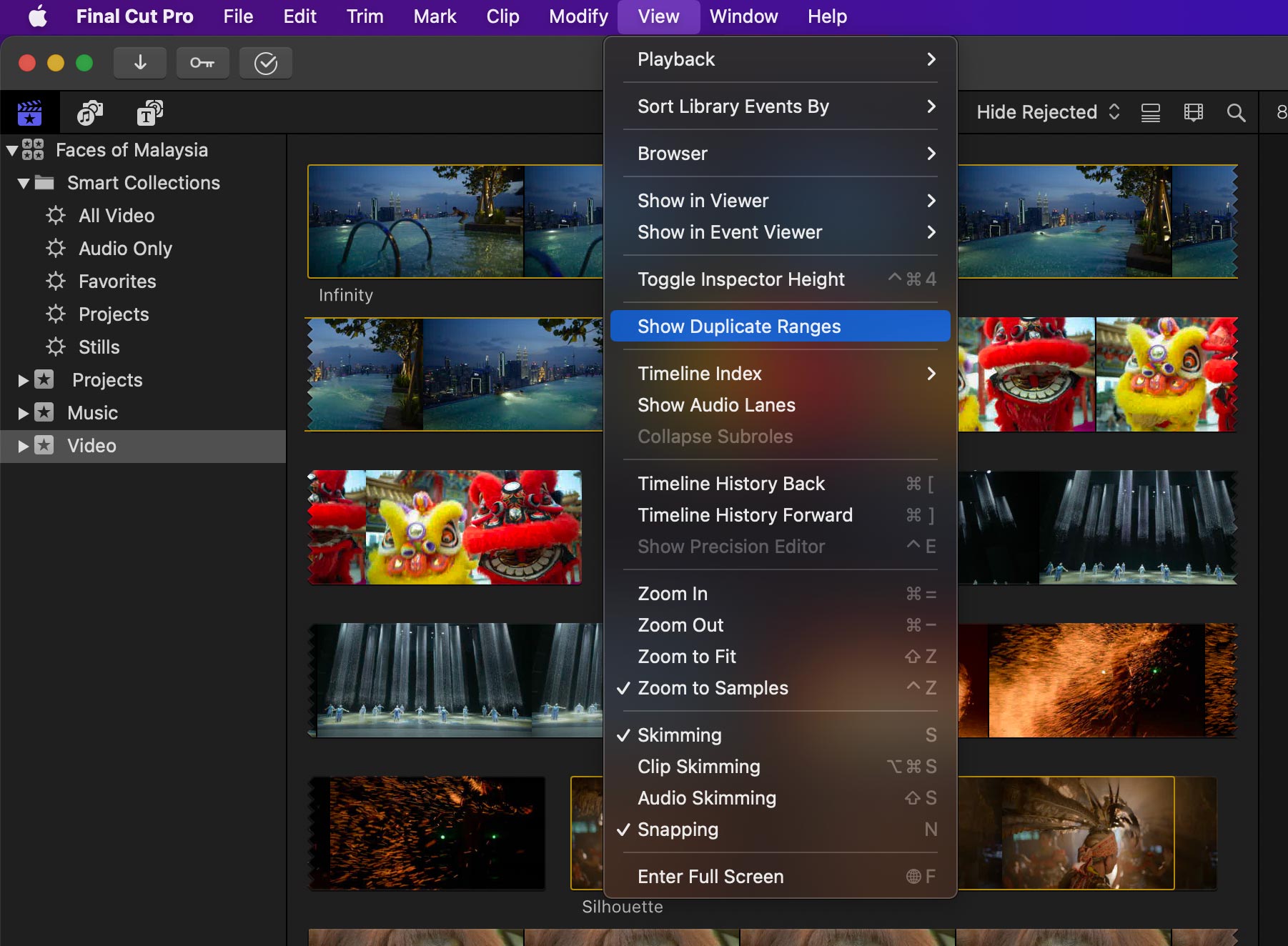
Task: Open the Modify menu
Action: tap(578, 16)
